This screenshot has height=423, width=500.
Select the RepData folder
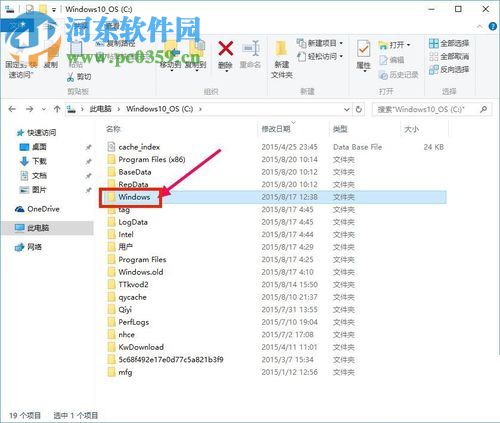pyautogui.click(x=128, y=184)
